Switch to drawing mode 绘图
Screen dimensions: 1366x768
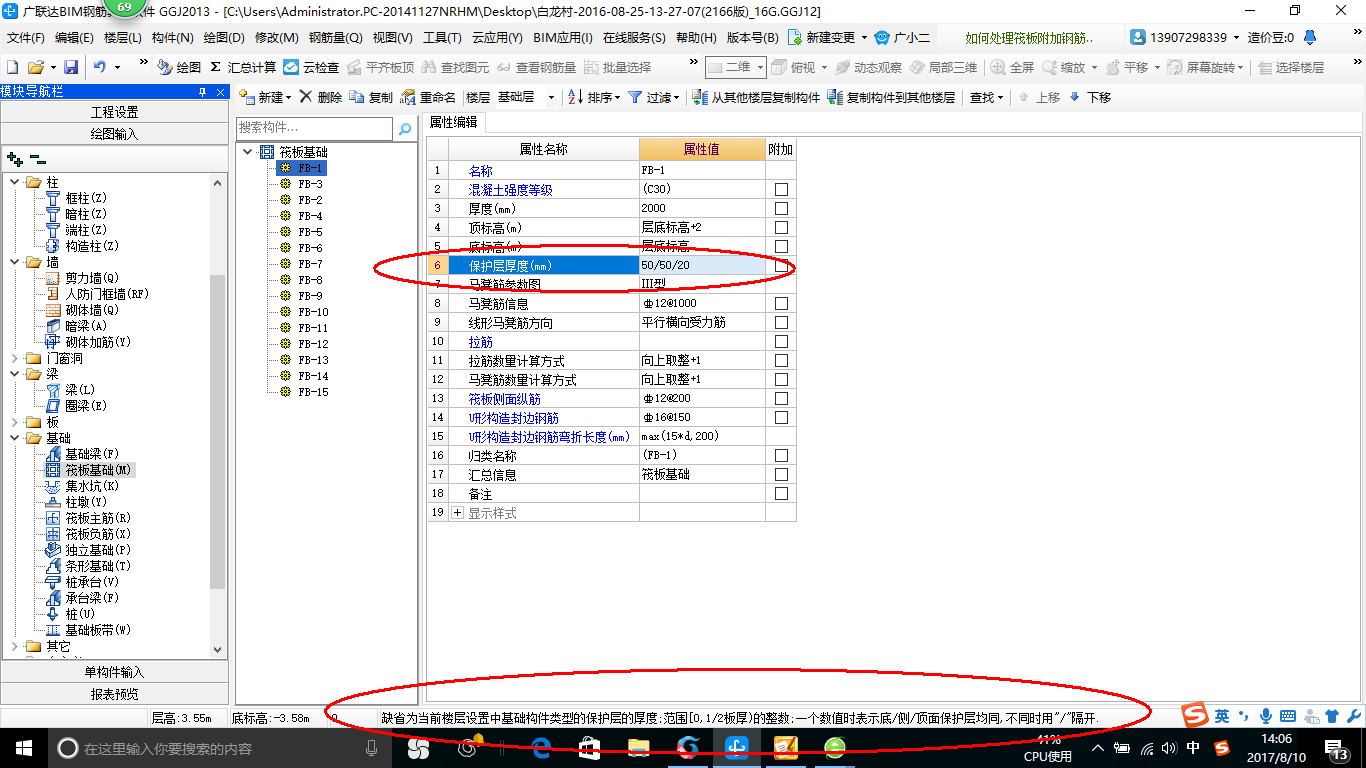pyautogui.click(x=180, y=67)
